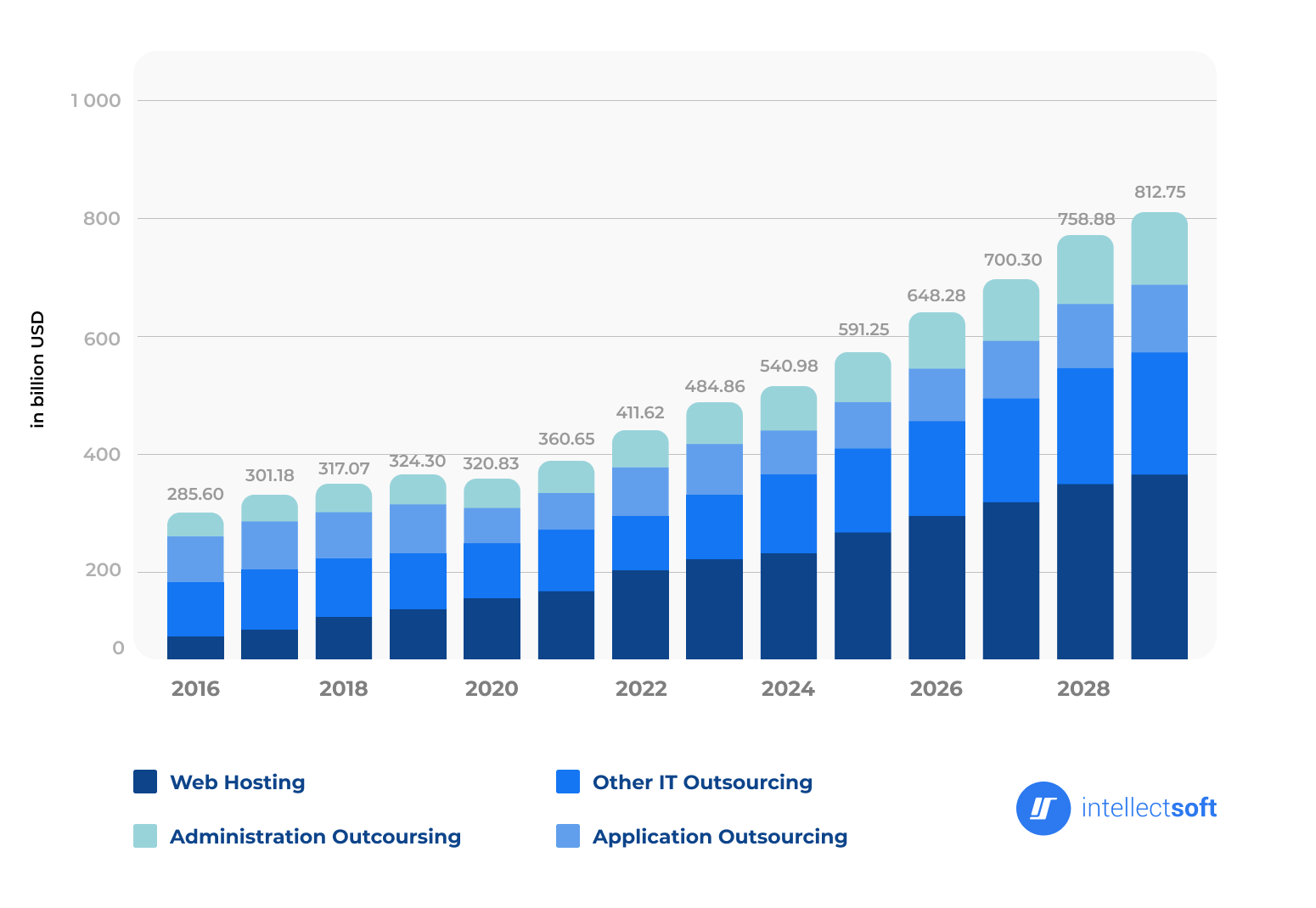Click the Application Outsourcing segment of 700.30 bar
The height and width of the screenshot is (908, 1316).
tap(1011, 370)
